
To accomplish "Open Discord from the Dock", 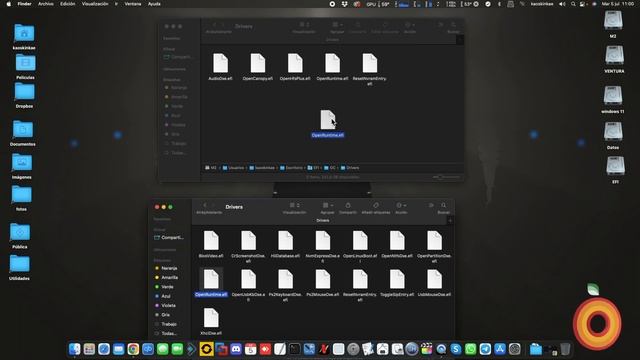I will (236, 349).
